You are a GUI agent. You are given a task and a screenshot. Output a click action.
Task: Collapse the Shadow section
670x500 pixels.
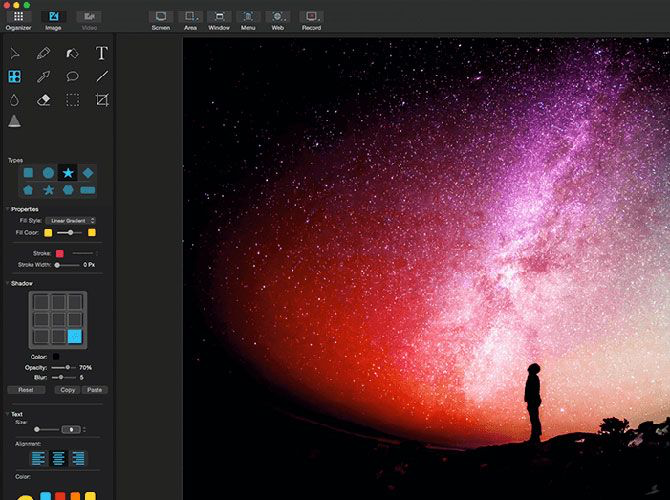8,283
